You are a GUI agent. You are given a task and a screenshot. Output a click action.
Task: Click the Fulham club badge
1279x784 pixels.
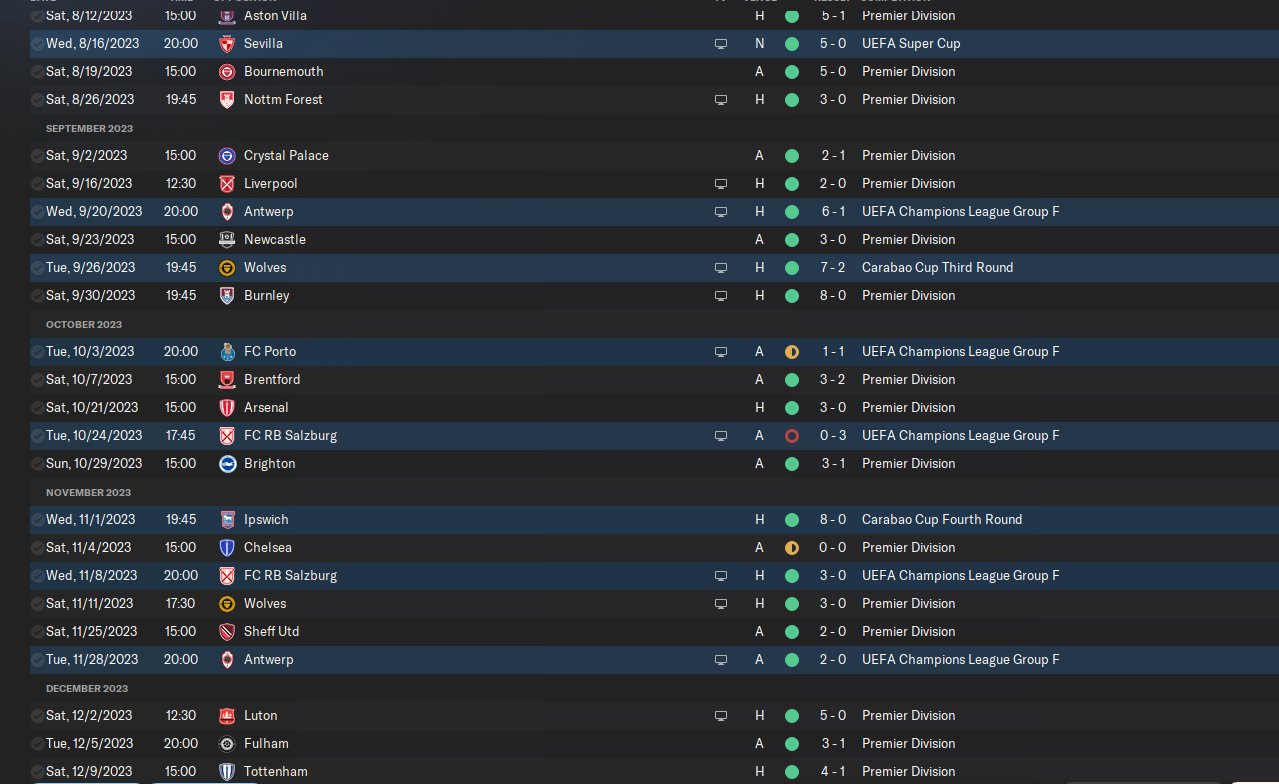point(227,744)
